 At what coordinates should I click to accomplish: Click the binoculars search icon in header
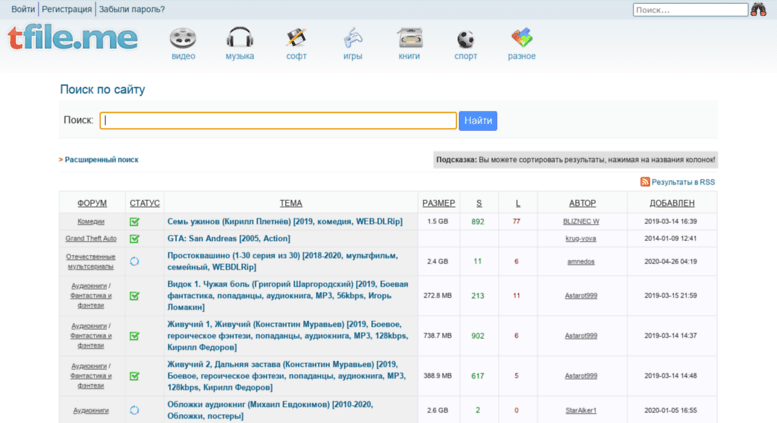pyautogui.click(x=758, y=9)
